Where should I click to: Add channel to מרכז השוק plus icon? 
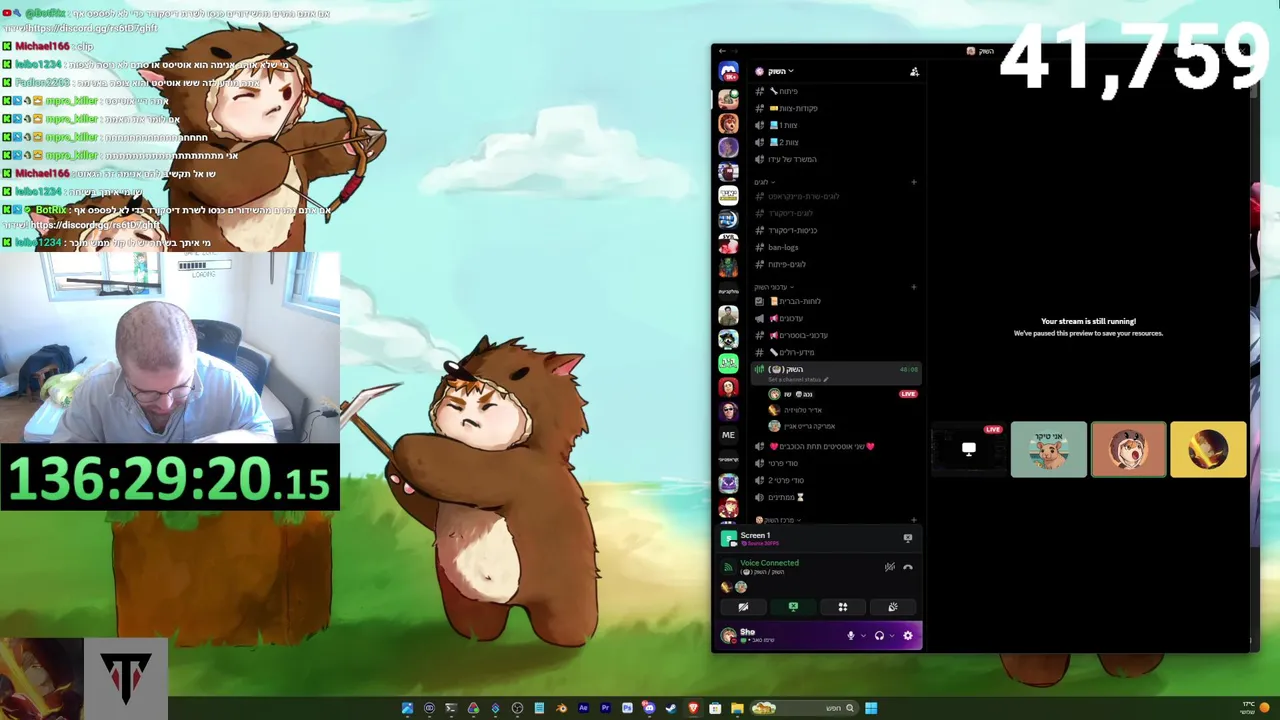point(914,520)
